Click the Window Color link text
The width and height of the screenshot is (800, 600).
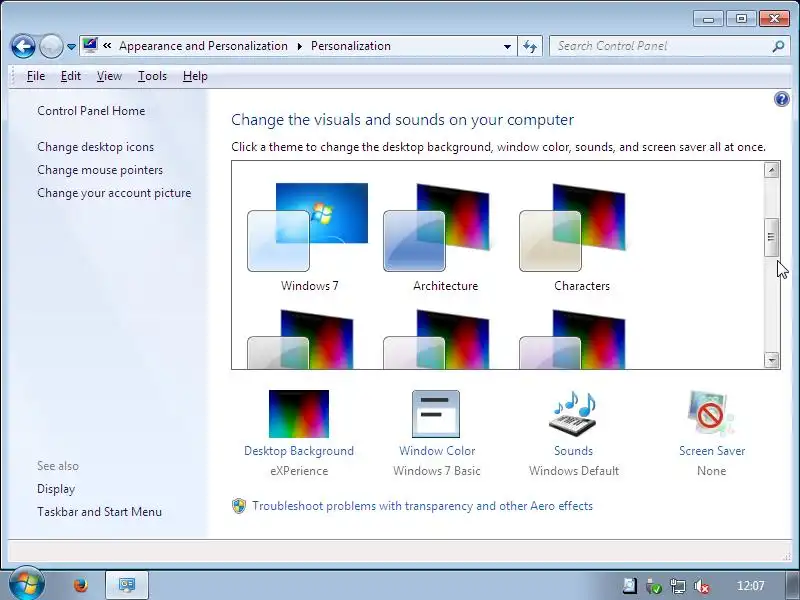437,451
